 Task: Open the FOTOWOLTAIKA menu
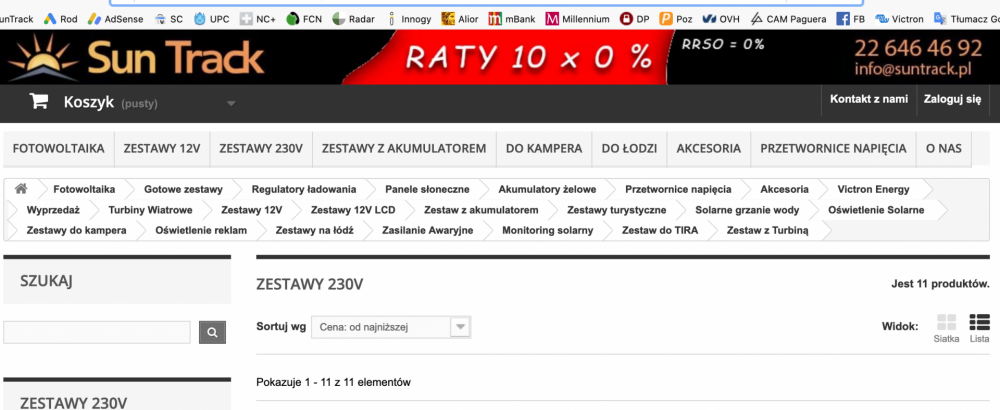[x=59, y=149]
